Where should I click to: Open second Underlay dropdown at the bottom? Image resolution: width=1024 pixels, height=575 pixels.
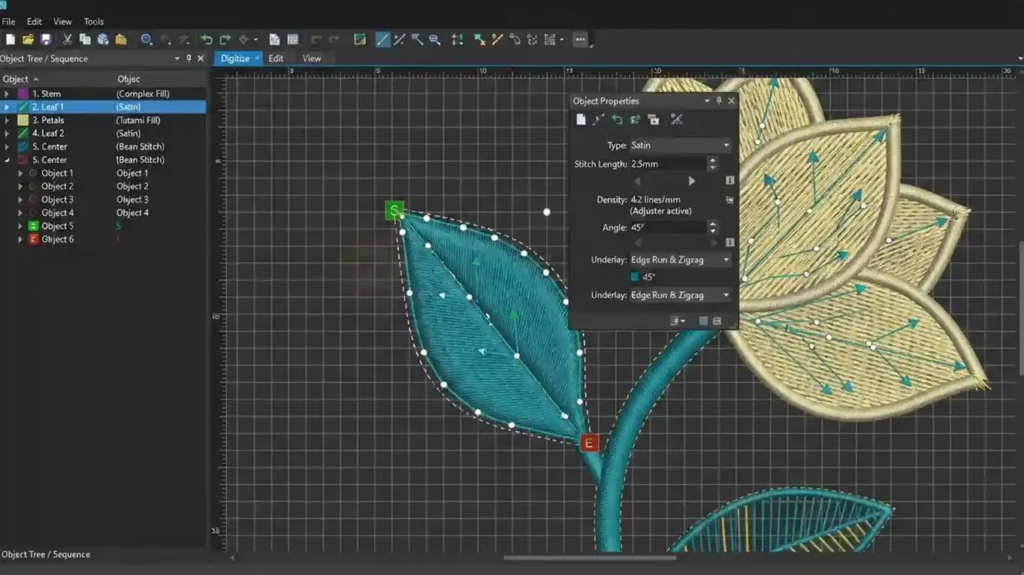[680, 295]
